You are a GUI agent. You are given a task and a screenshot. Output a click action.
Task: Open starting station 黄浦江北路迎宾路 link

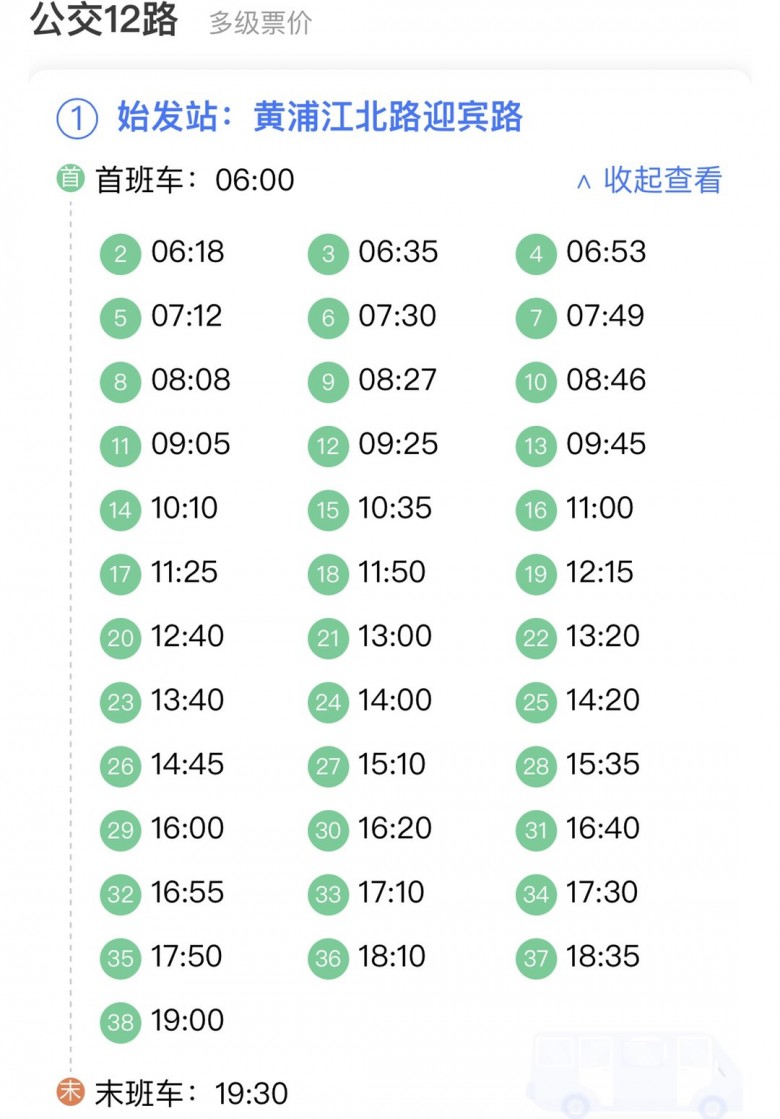pyautogui.click(x=389, y=117)
